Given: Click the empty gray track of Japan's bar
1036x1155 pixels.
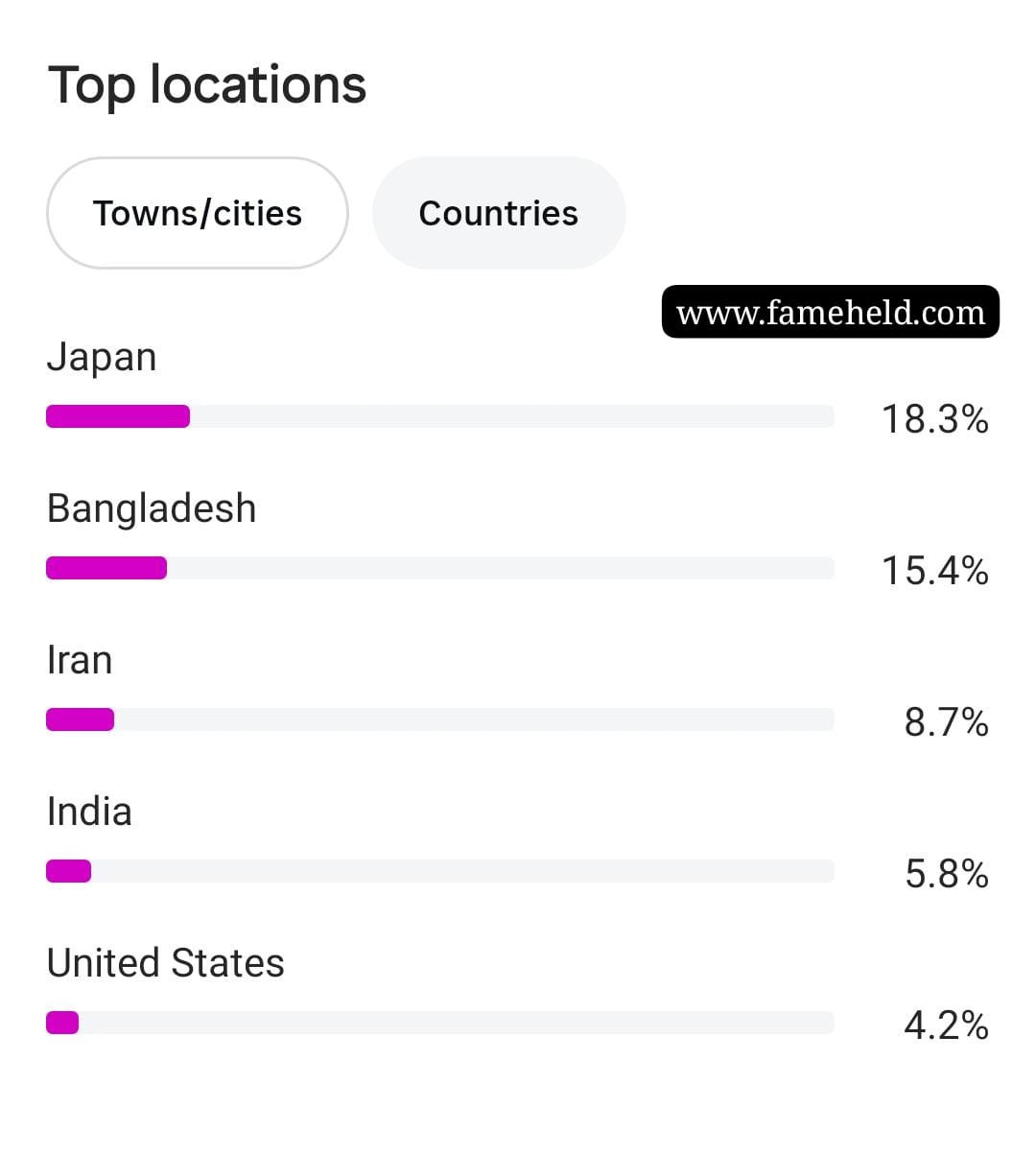Looking at the screenshot, I should tap(512, 416).
